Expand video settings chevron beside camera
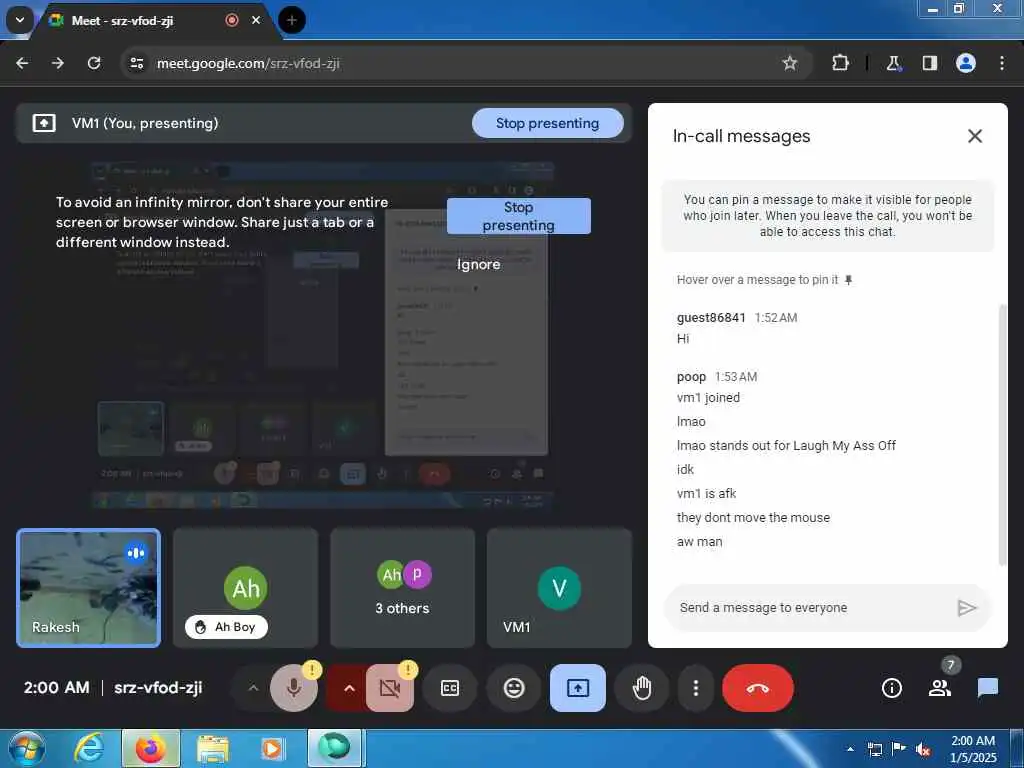Screen dimensions: 1024x768 coord(349,688)
